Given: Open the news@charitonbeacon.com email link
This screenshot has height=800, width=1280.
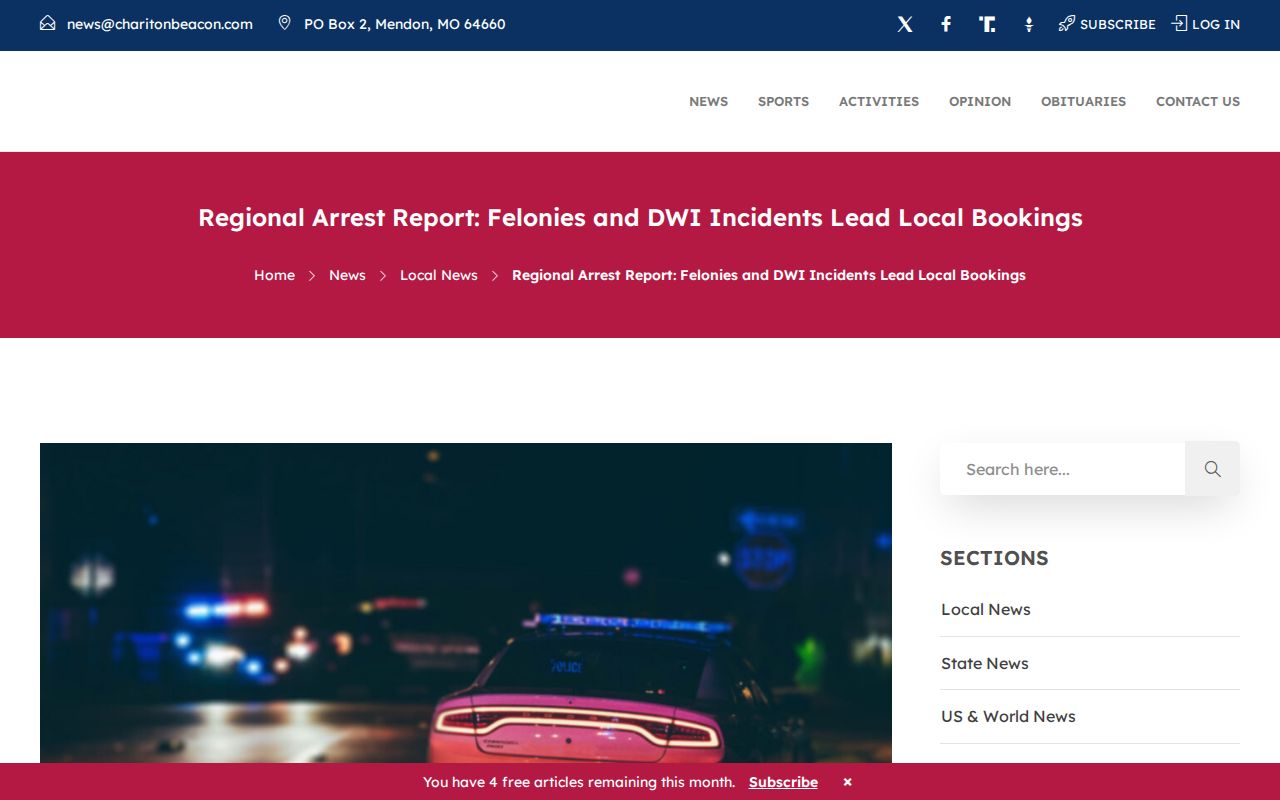Looking at the screenshot, I should coord(160,24).
